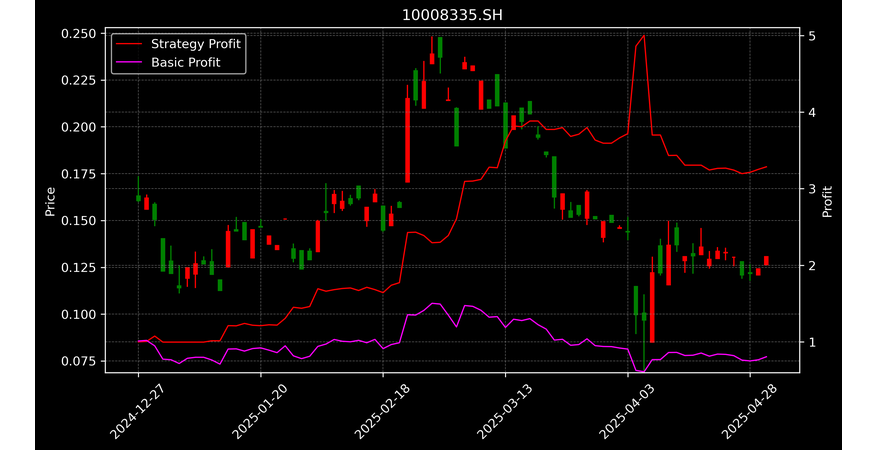
Task: Click the profit axis tick 2
Action: pos(811,265)
